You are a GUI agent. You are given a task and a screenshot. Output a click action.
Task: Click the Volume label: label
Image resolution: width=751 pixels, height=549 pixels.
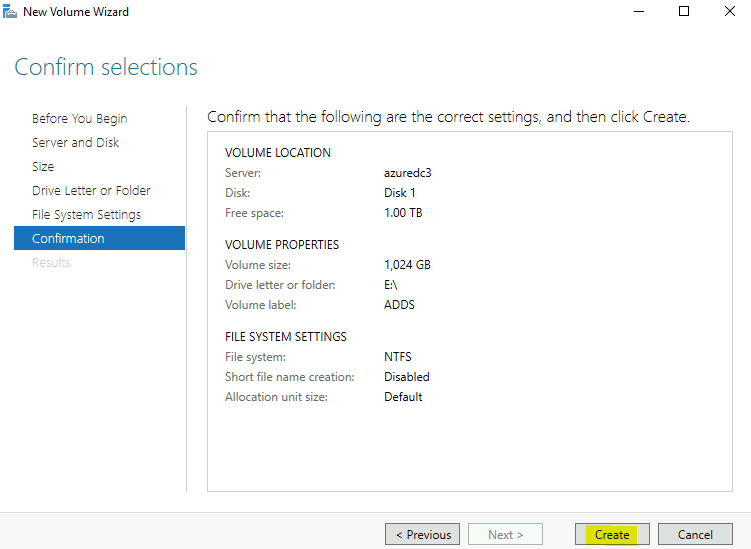point(261,305)
